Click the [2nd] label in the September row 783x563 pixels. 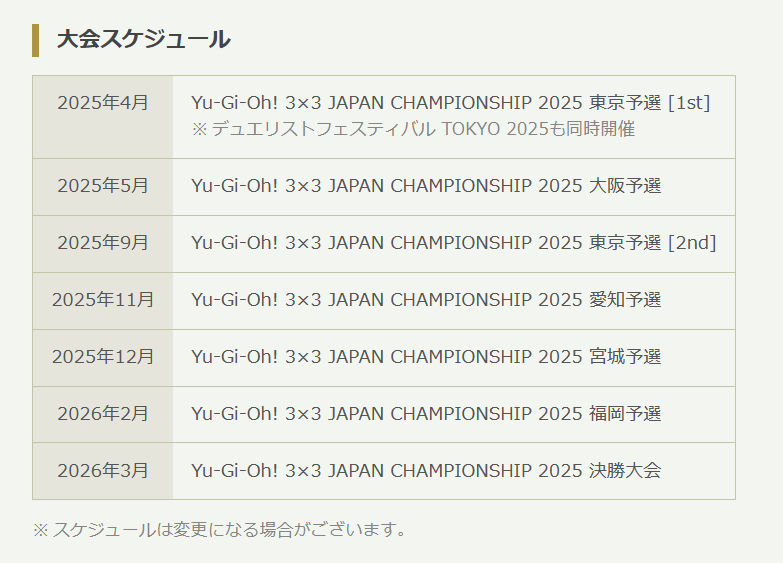(x=692, y=243)
